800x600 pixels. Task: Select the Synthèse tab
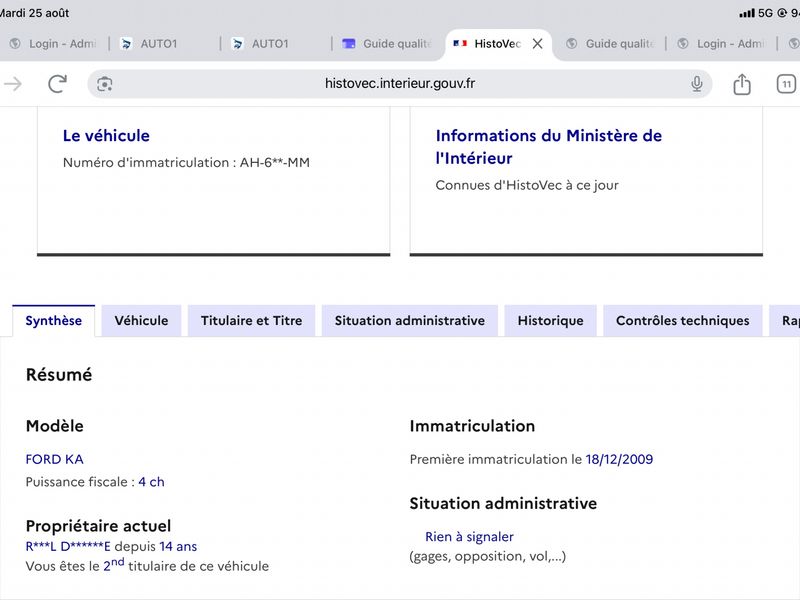[54, 320]
